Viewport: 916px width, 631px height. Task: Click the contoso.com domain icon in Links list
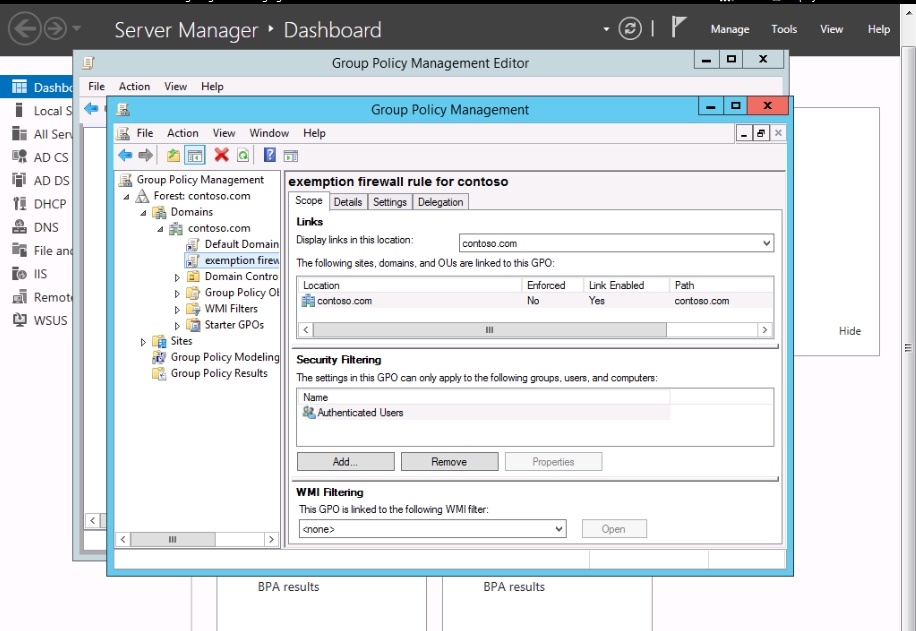point(308,301)
